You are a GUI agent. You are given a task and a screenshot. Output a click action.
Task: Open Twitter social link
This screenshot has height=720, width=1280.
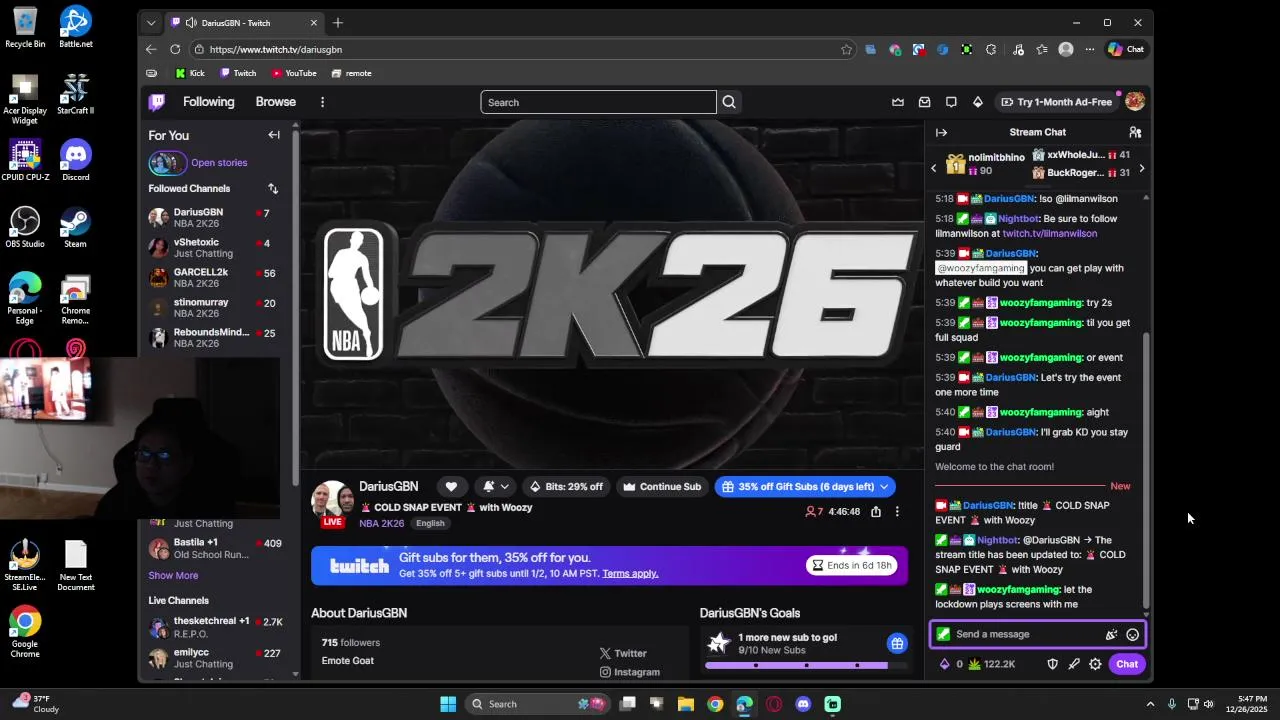click(623, 654)
